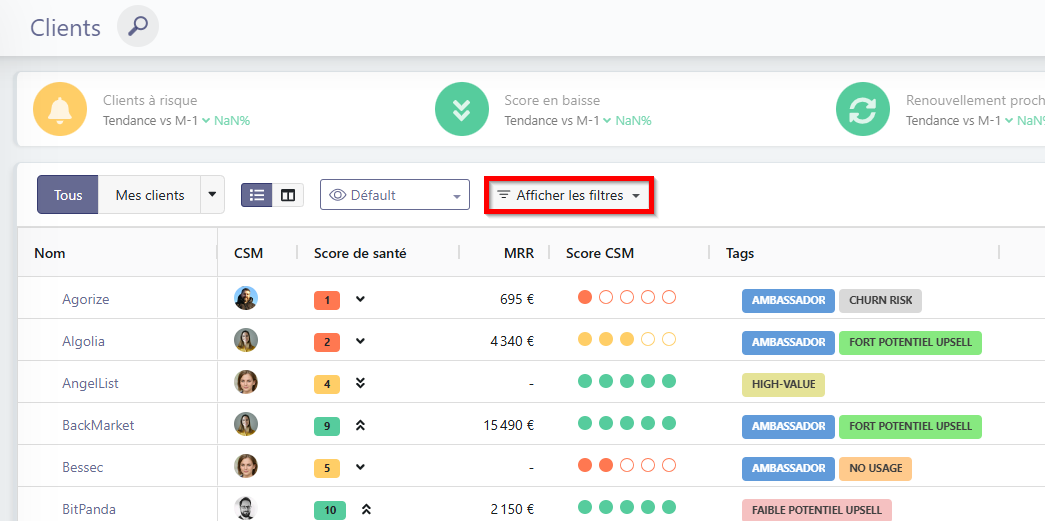This screenshot has height=521, width=1045.
Task: Click CSM avatar in BackMarket row
Action: point(246,424)
